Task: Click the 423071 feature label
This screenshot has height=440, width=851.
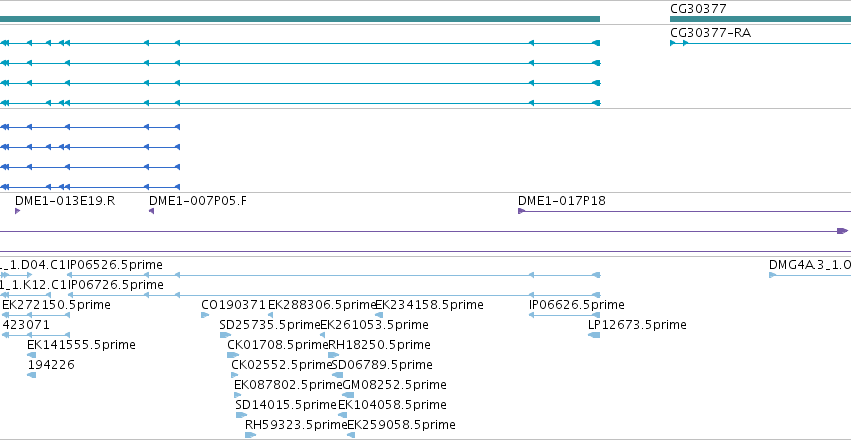Action: (26, 325)
